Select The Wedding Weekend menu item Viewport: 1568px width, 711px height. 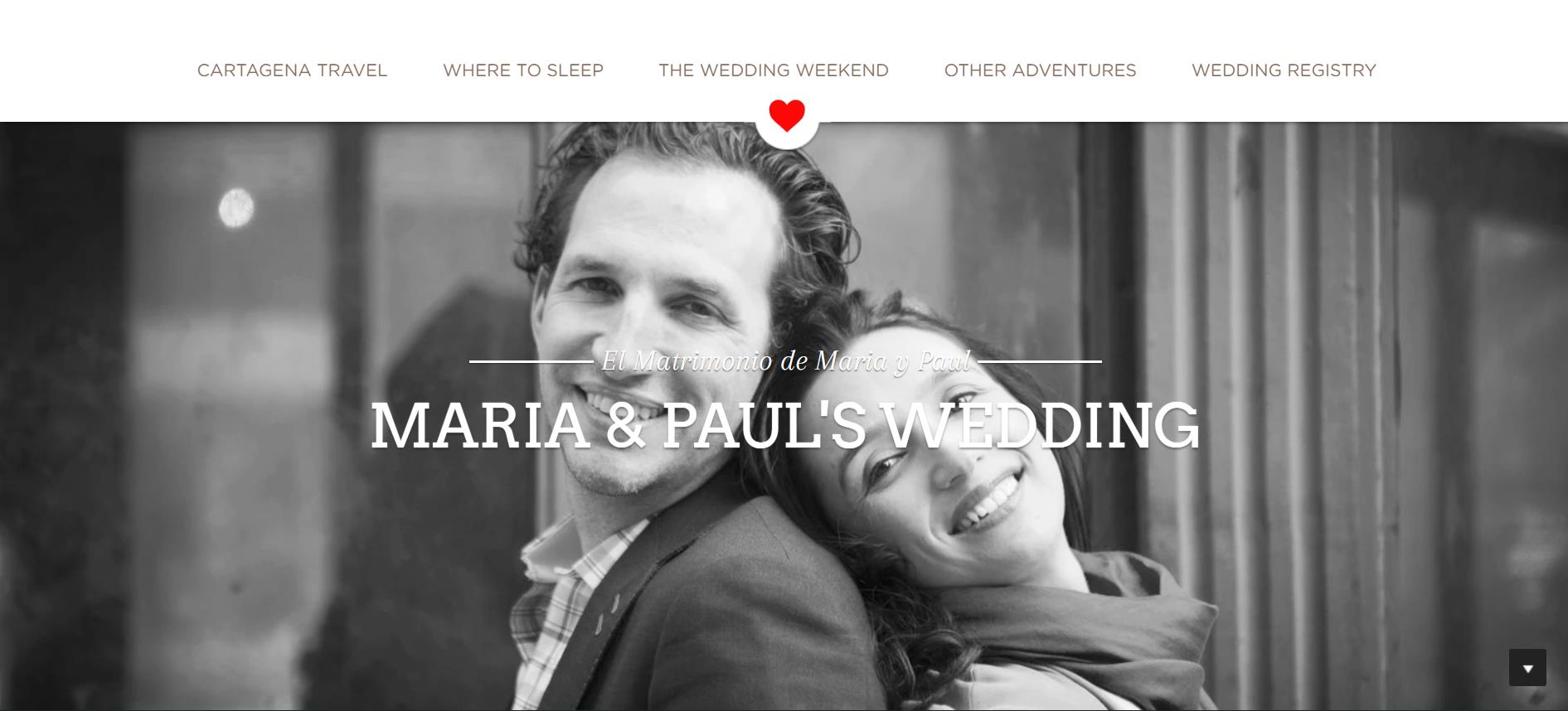pyautogui.click(x=774, y=70)
